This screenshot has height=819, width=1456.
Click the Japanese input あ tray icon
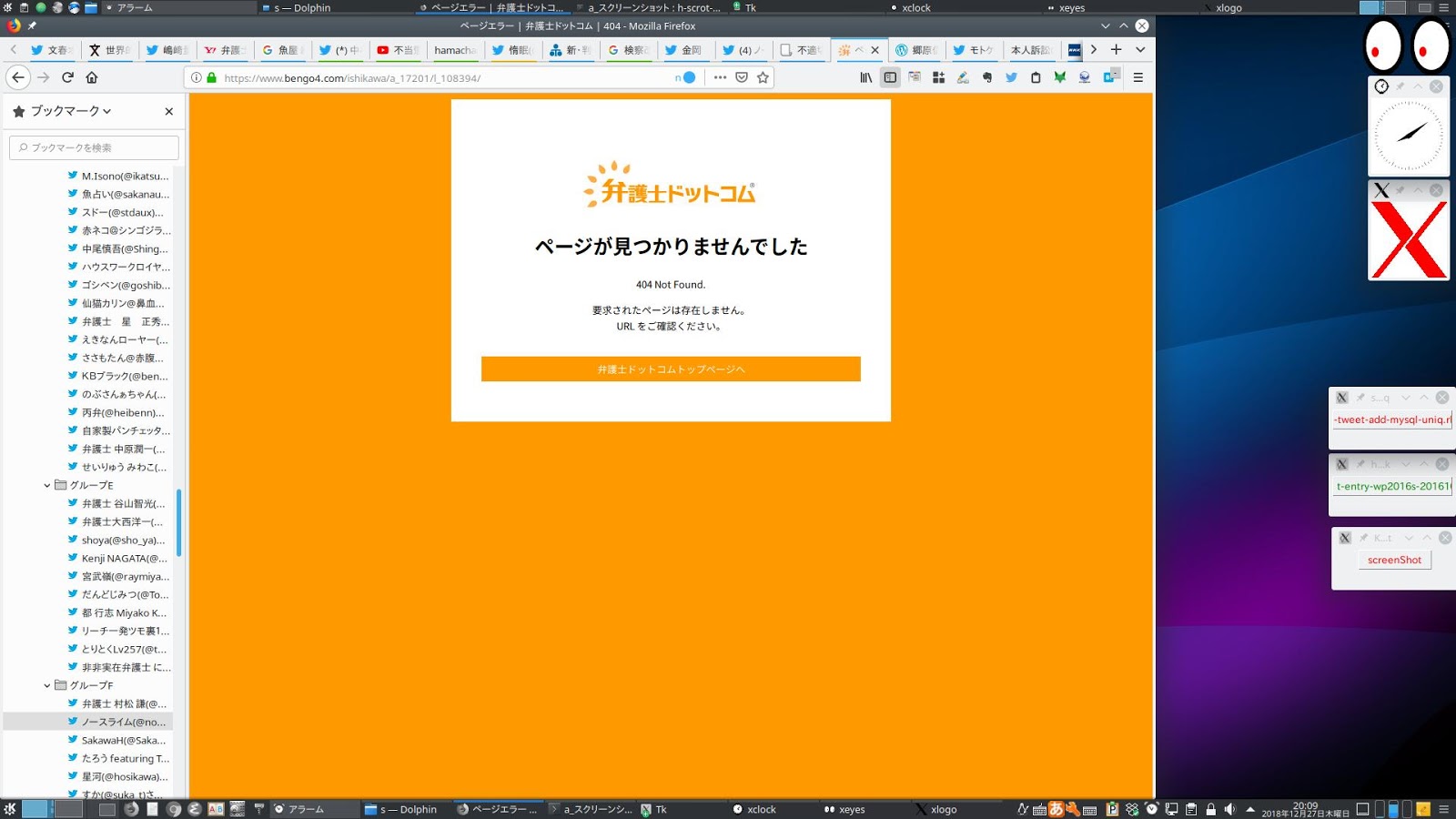pos(1057,809)
